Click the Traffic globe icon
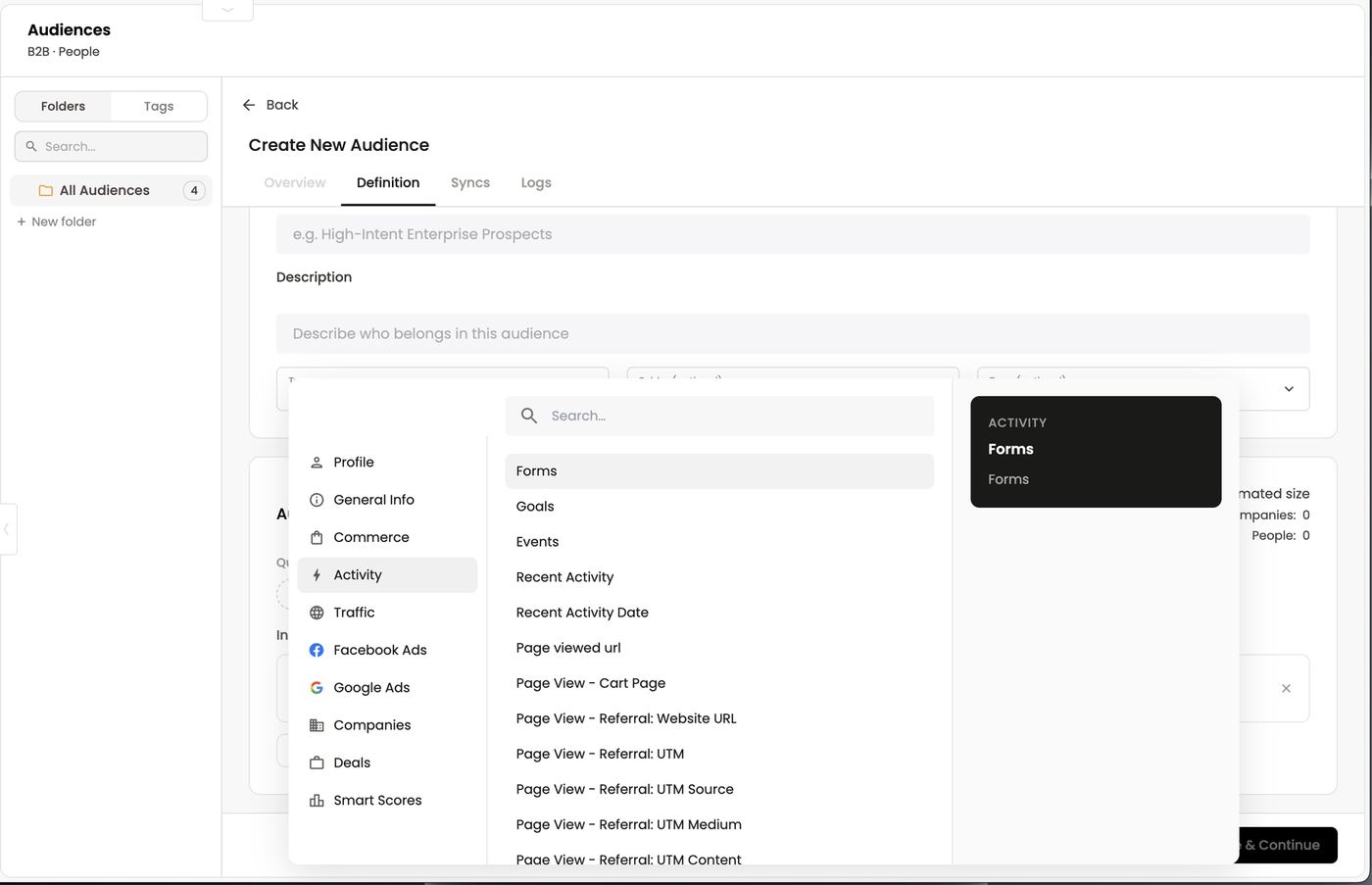This screenshot has width=1372, height=885. pos(317,613)
